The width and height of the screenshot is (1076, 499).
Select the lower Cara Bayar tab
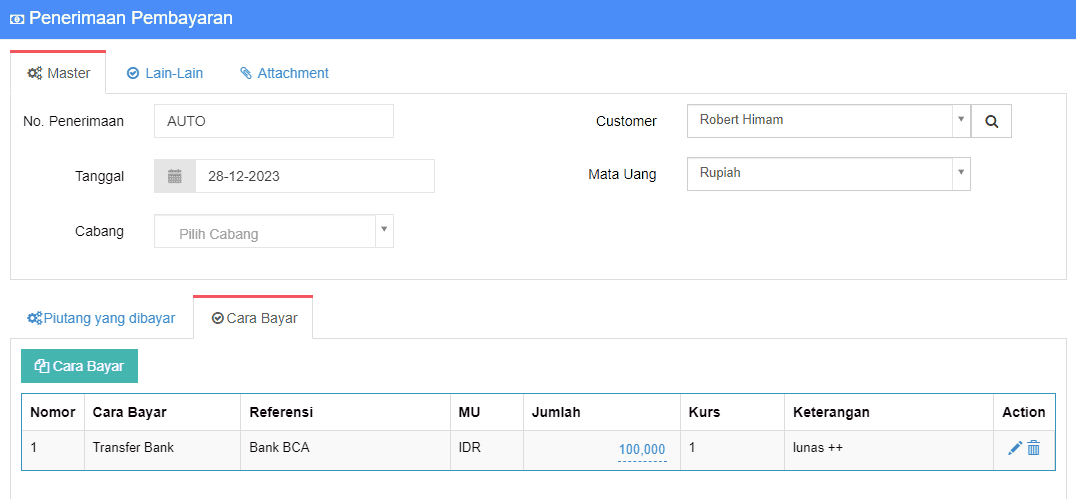tap(254, 318)
